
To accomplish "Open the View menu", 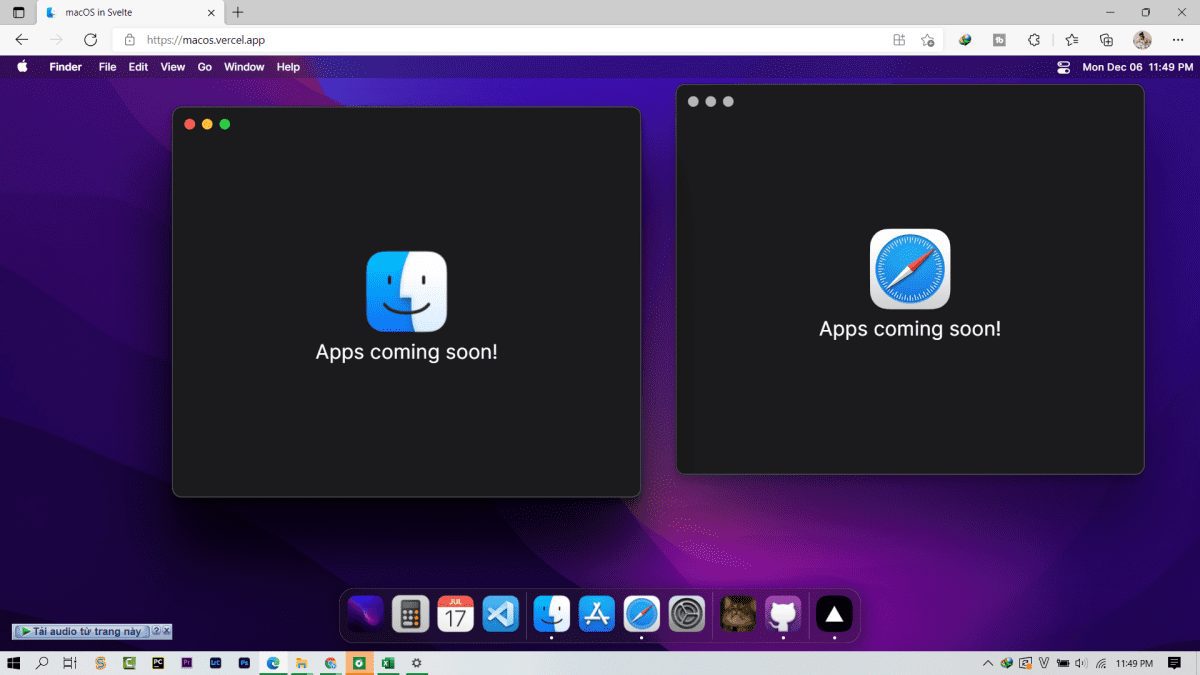I will 173,67.
